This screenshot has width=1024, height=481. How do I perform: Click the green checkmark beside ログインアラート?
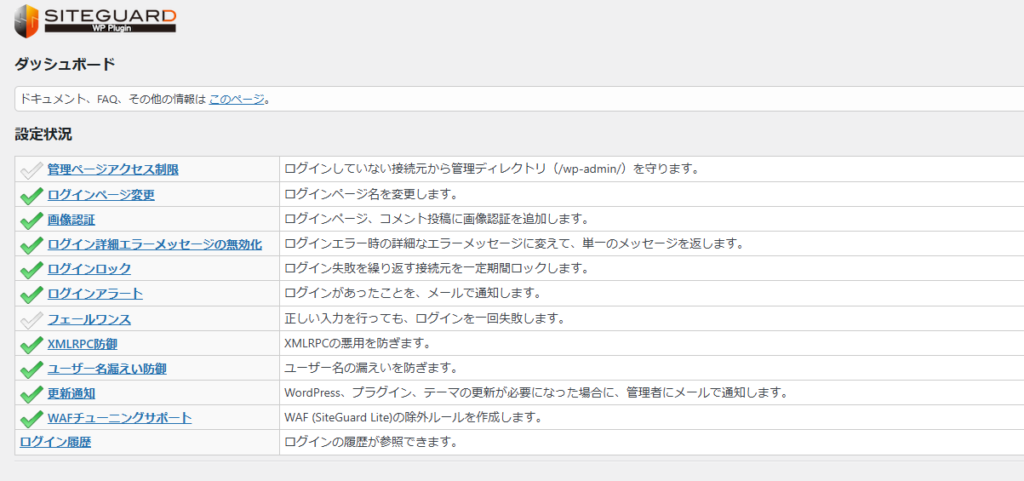tap(31, 294)
